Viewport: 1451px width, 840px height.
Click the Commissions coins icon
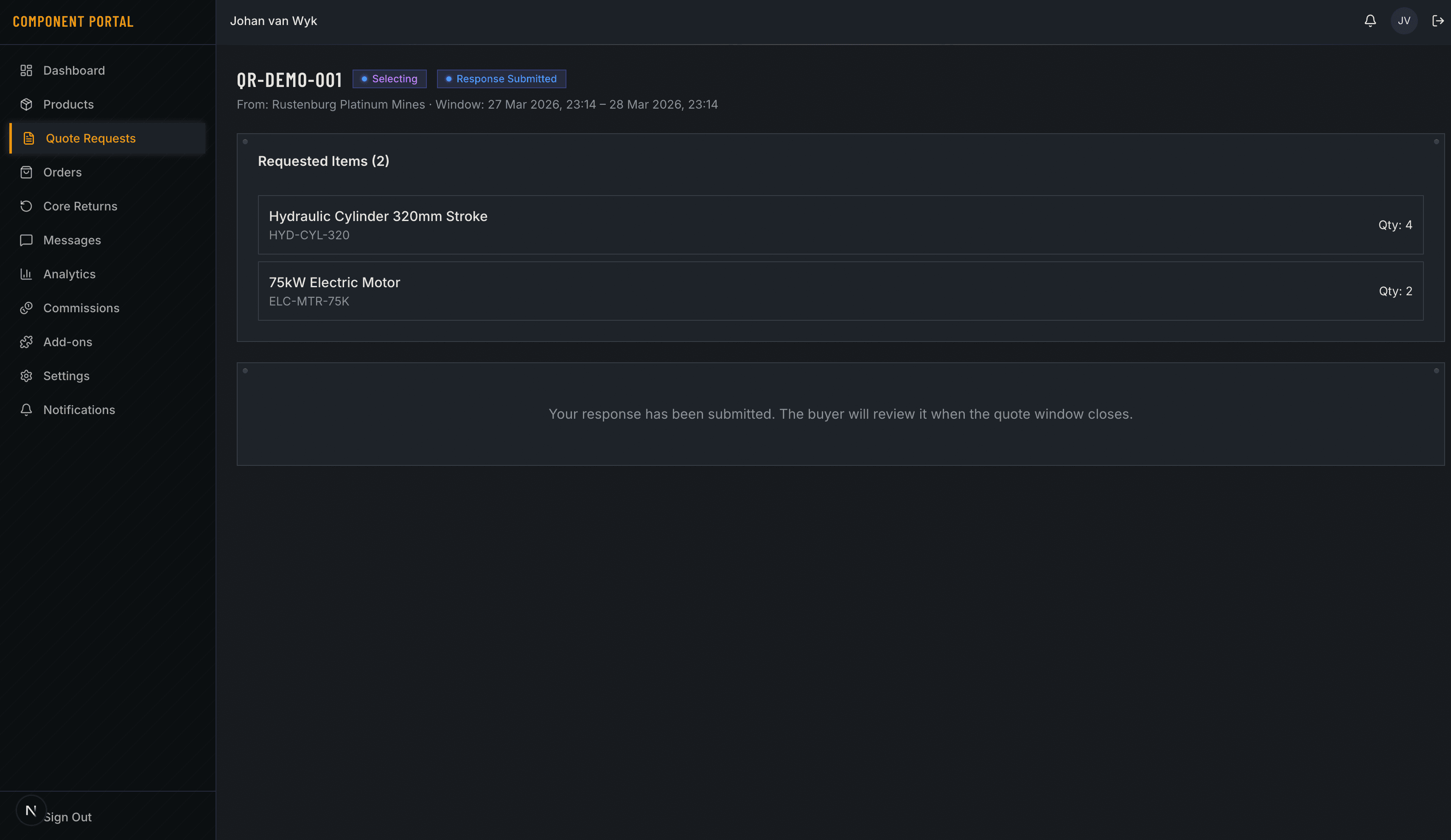[26, 308]
